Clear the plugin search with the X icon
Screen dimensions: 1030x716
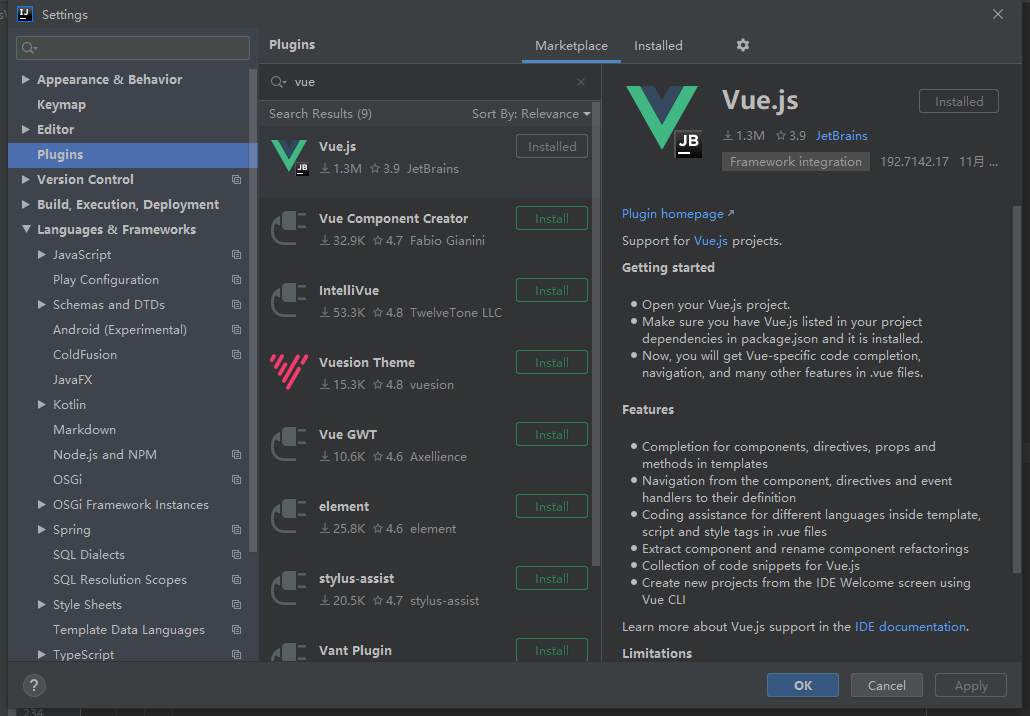(581, 82)
